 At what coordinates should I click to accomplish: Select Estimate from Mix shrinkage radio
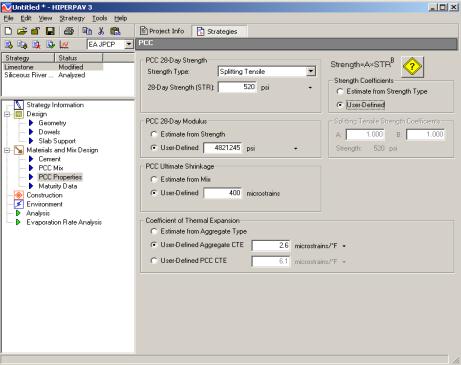(154, 179)
